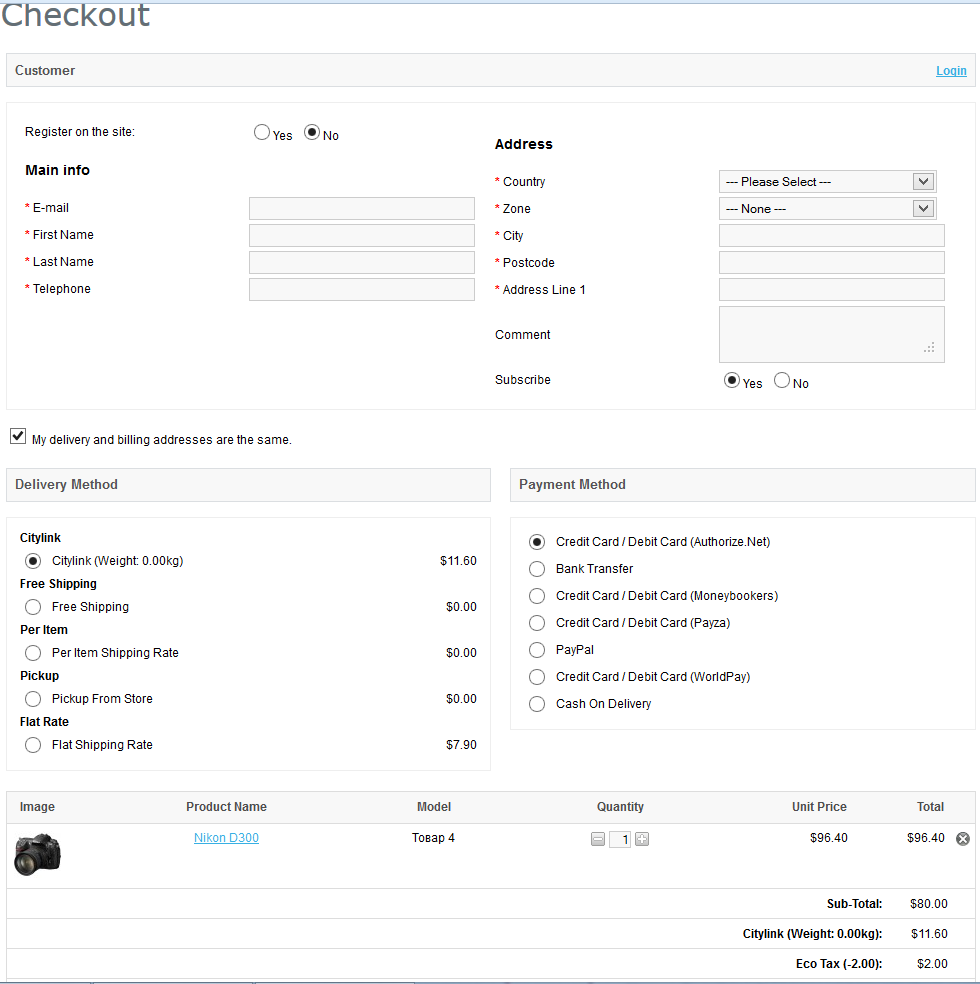Decrease the Nikon D300 quantity with the minus icon

point(598,839)
